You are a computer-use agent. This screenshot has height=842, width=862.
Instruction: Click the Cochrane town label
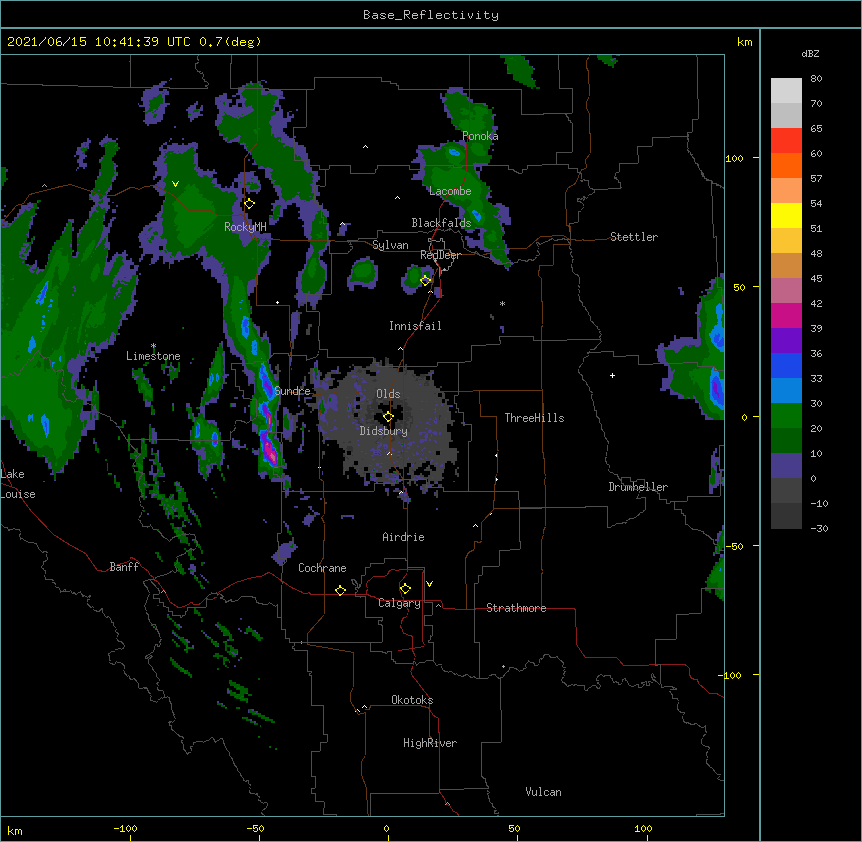pos(322,568)
